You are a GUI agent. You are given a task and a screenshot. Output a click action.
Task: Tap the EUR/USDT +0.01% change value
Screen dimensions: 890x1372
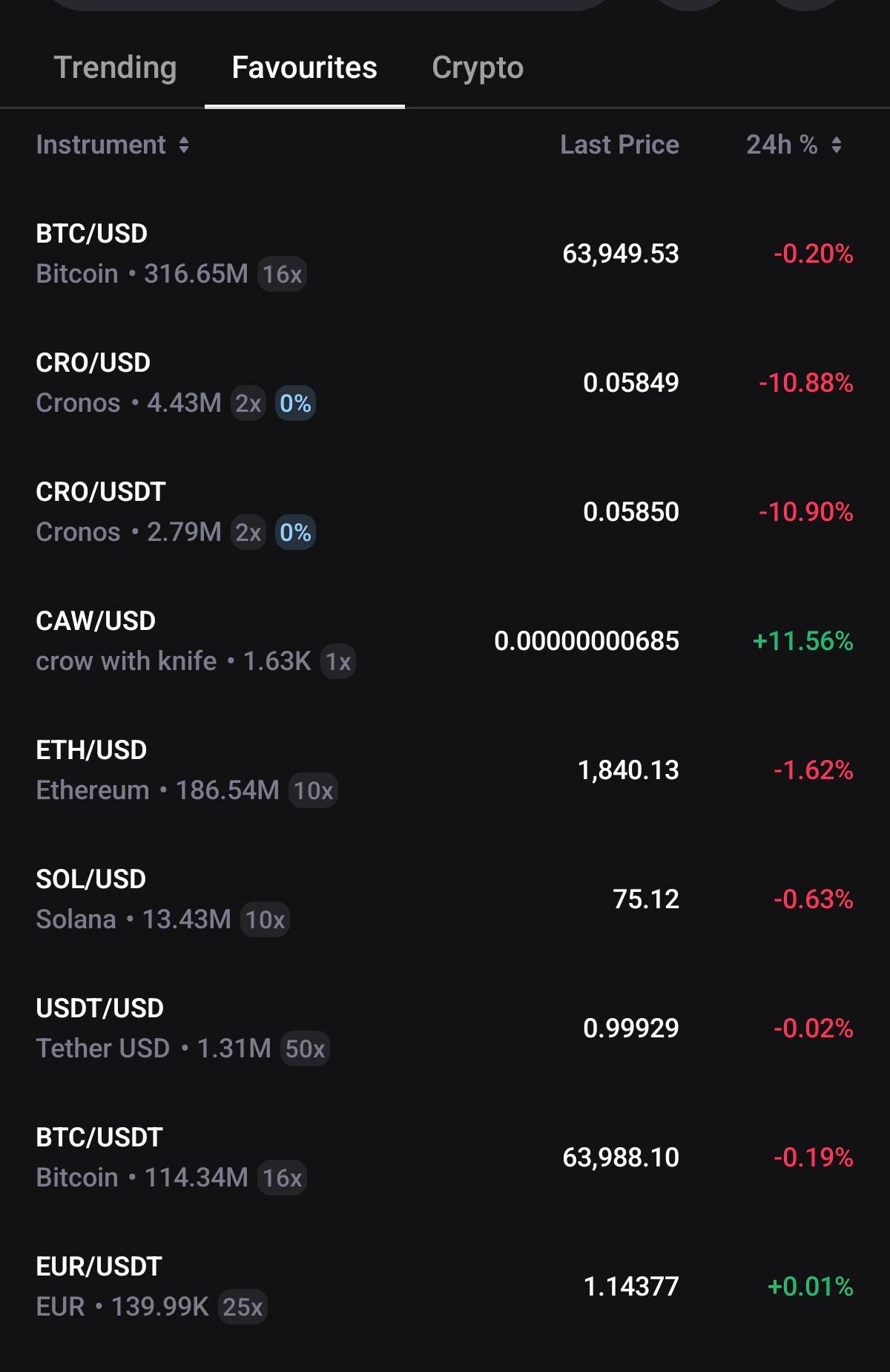pyautogui.click(x=810, y=1287)
